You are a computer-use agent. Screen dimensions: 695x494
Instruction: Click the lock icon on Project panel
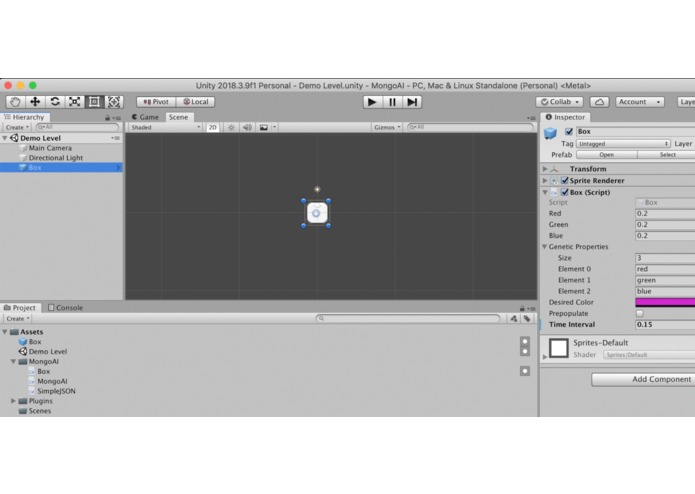pos(522,308)
